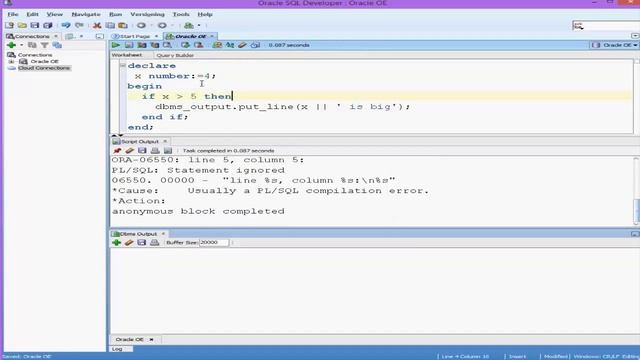The width and height of the screenshot is (640, 360).
Task: Open dropdown next to Back button
Action: pyautogui.click(x=151, y=25)
